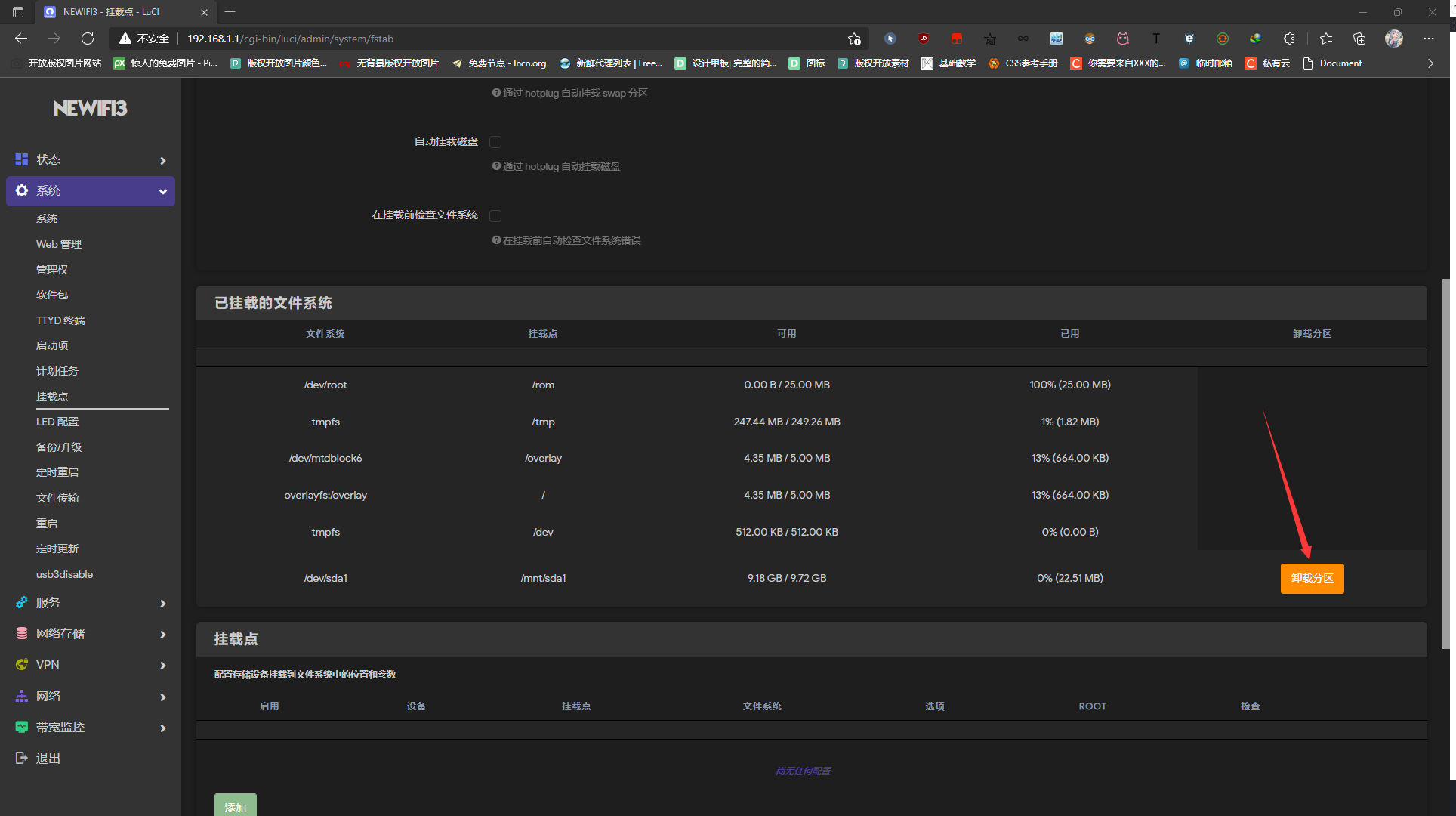Click the VPN sidebar icon
Viewport: 1456px width, 816px height.
tap(22, 665)
